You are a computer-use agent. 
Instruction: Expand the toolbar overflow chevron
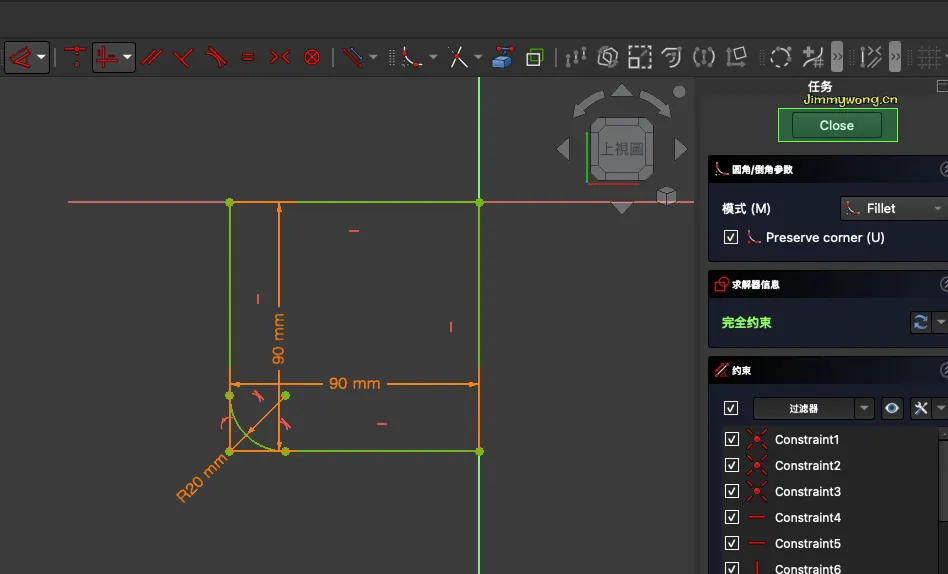pyautogui.click(x=837, y=56)
